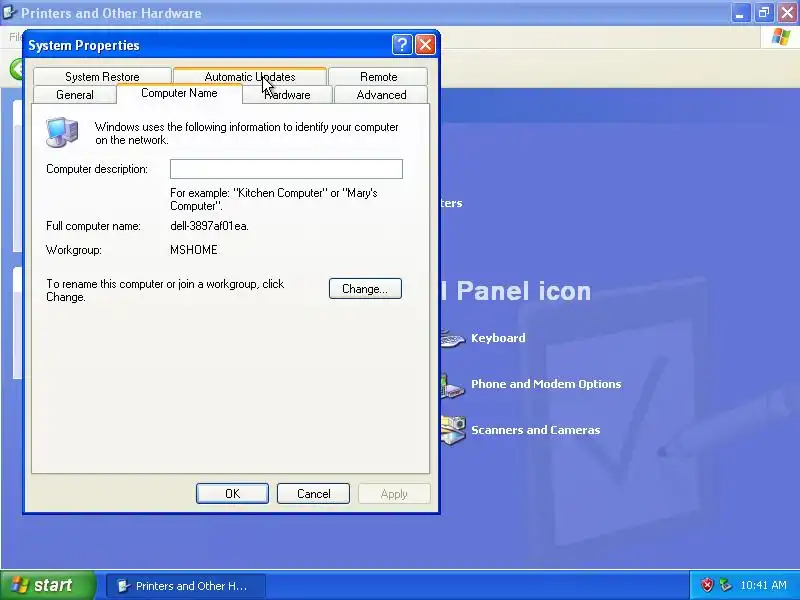The image size is (800, 600).
Task: Open Keyboard in Printers and Other Hardware
Action: [x=498, y=338]
